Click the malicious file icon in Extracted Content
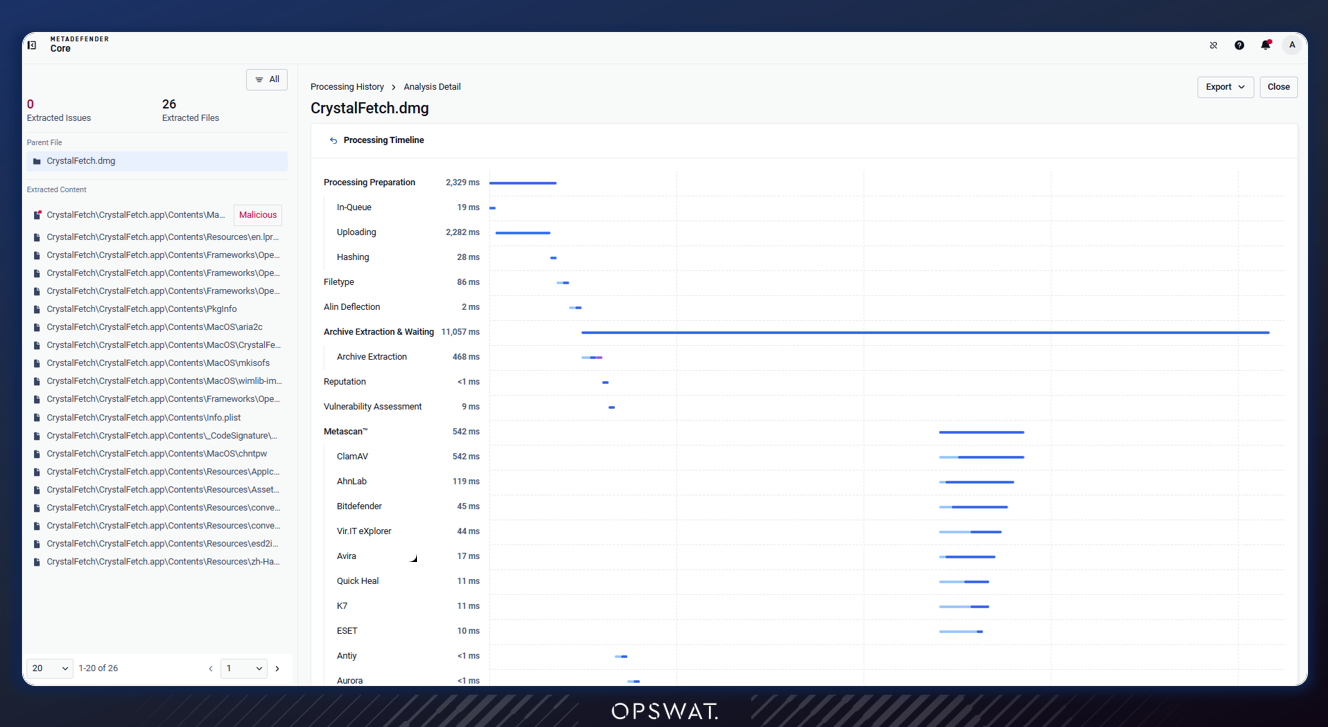 (x=37, y=215)
